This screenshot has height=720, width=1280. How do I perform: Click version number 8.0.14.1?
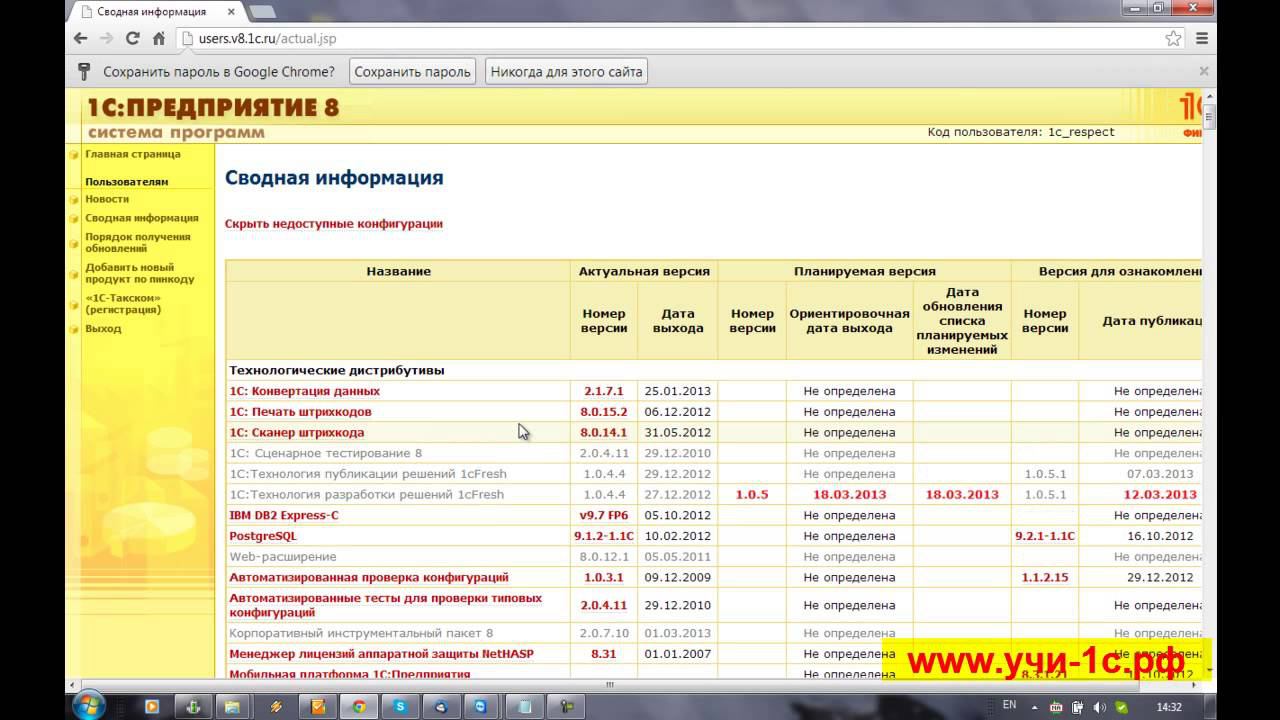coord(604,433)
